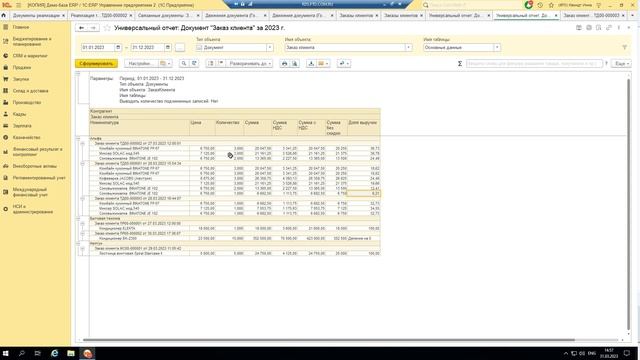Expand the Имя таблицы dropdown Основные данные
640x360 pixels.
tap(497, 47)
